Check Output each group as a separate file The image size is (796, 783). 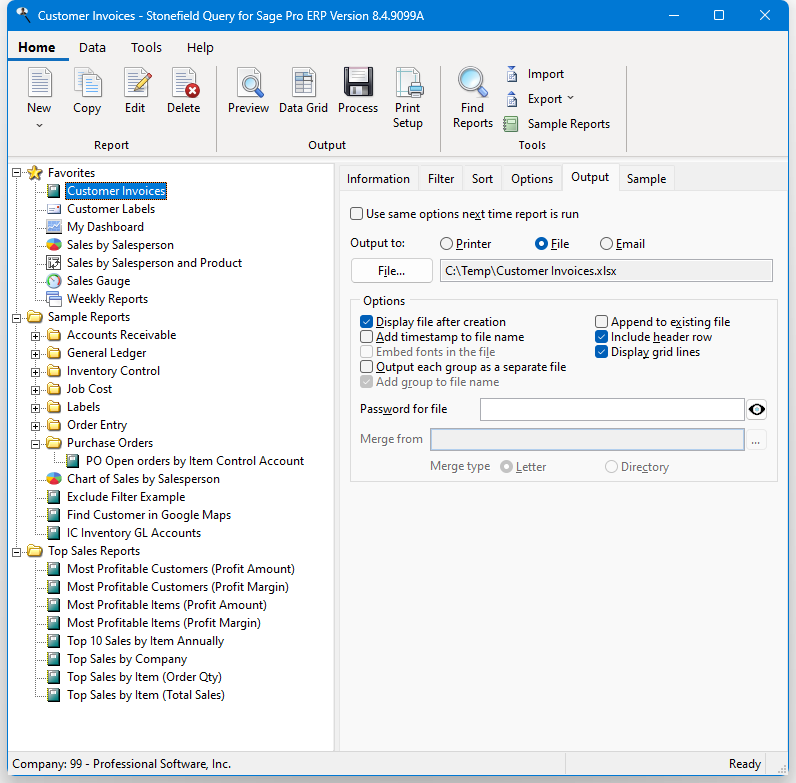(x=367, y=367)
